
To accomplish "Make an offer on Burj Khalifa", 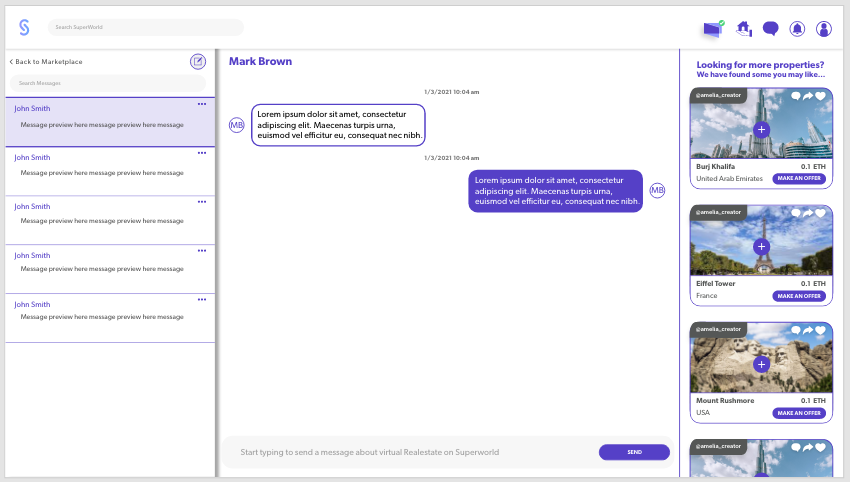I will coord(799,178).
